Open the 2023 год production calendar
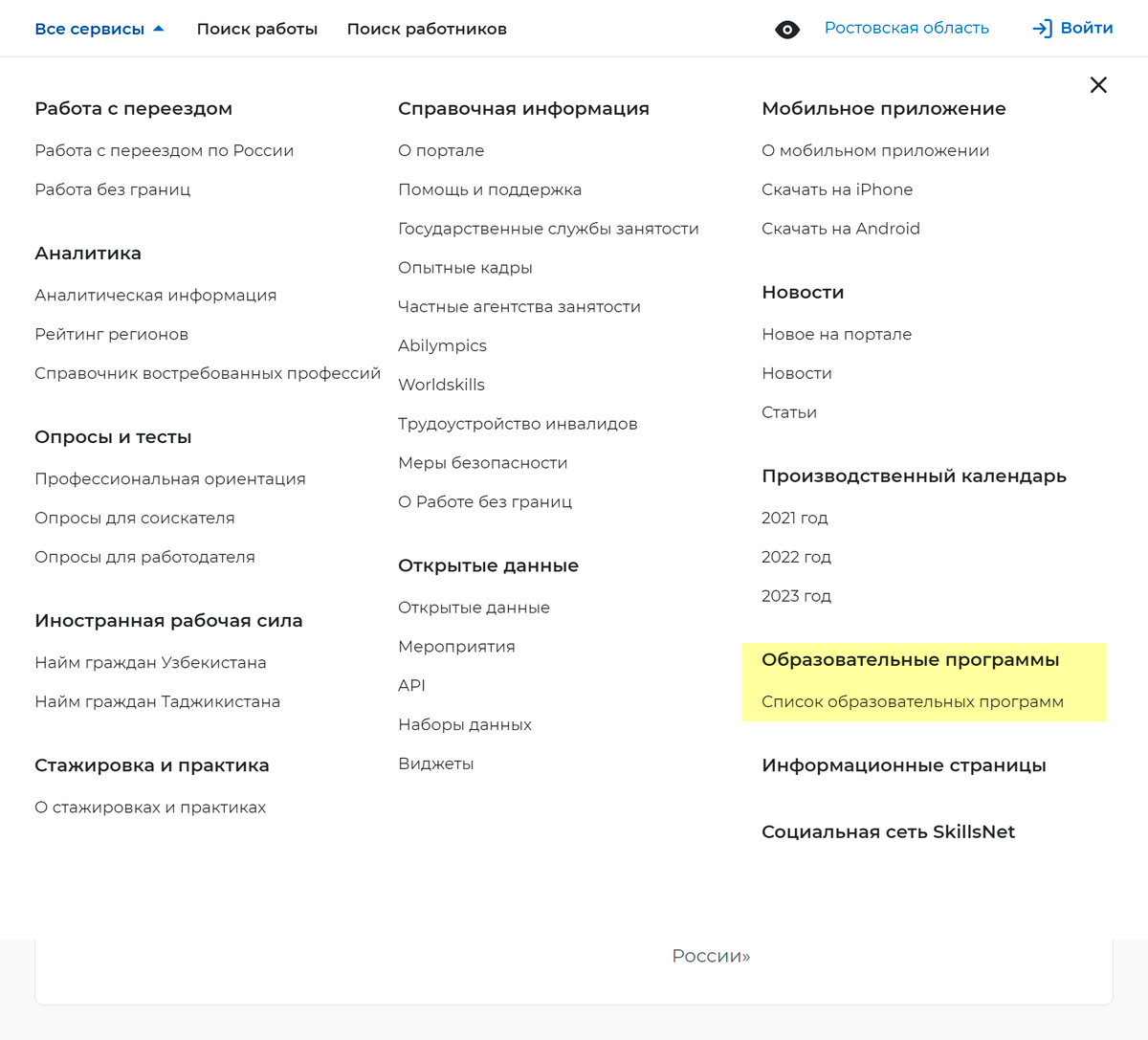 coord(796,595)
